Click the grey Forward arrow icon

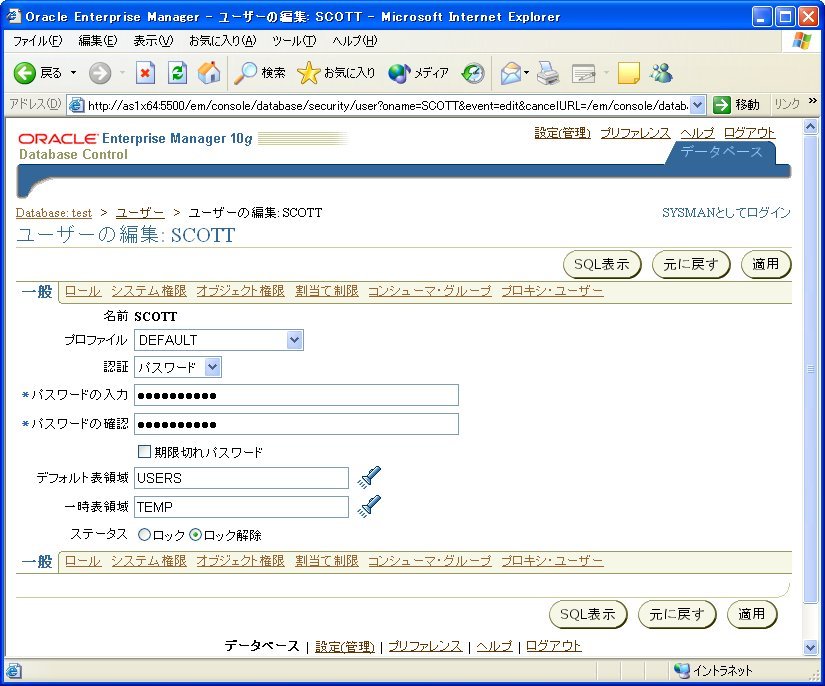point(99,73)
